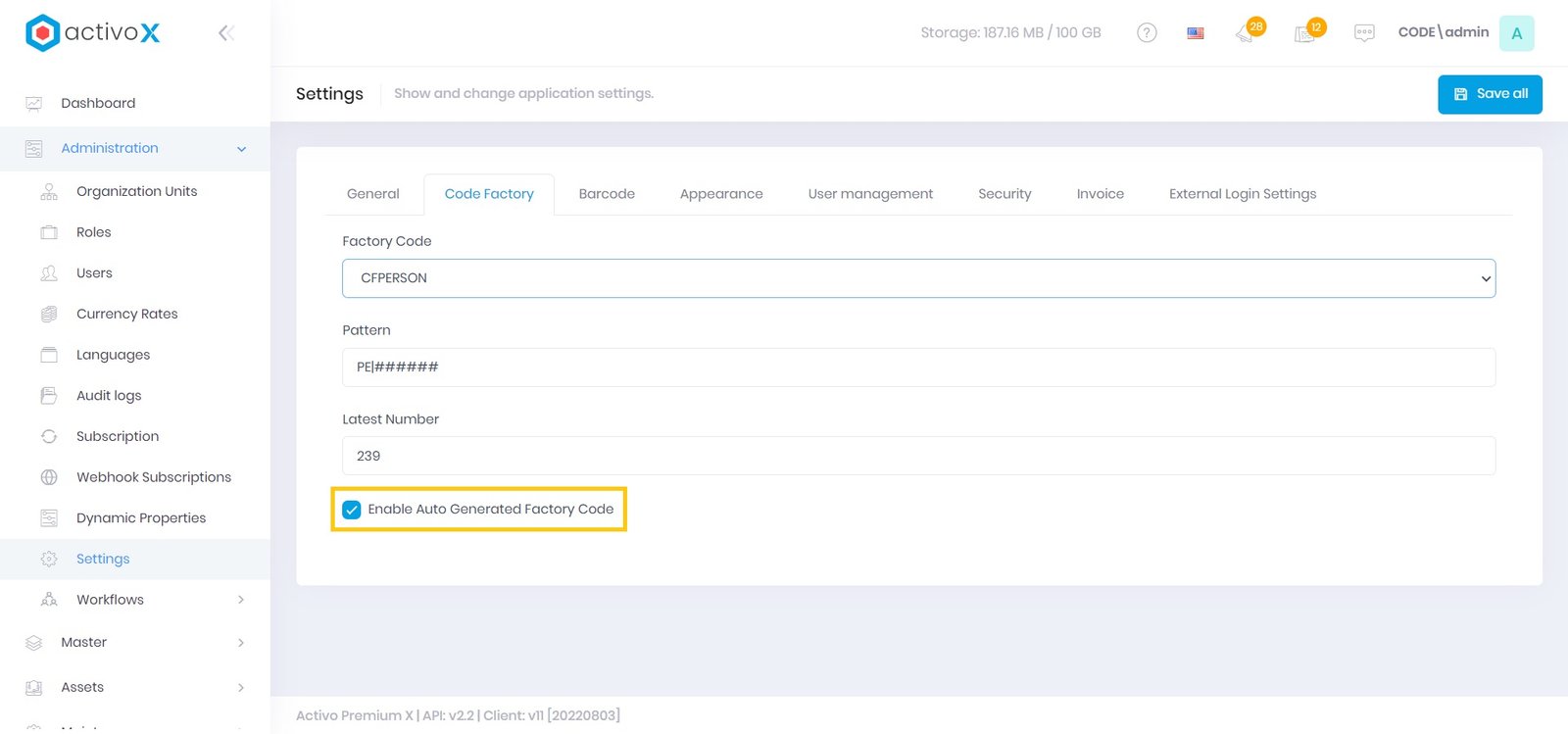Disable Enable Auto Generated Factory Code checkbox
The height and width of the screenshot is (734, 1568).
[x=352, y=510]
